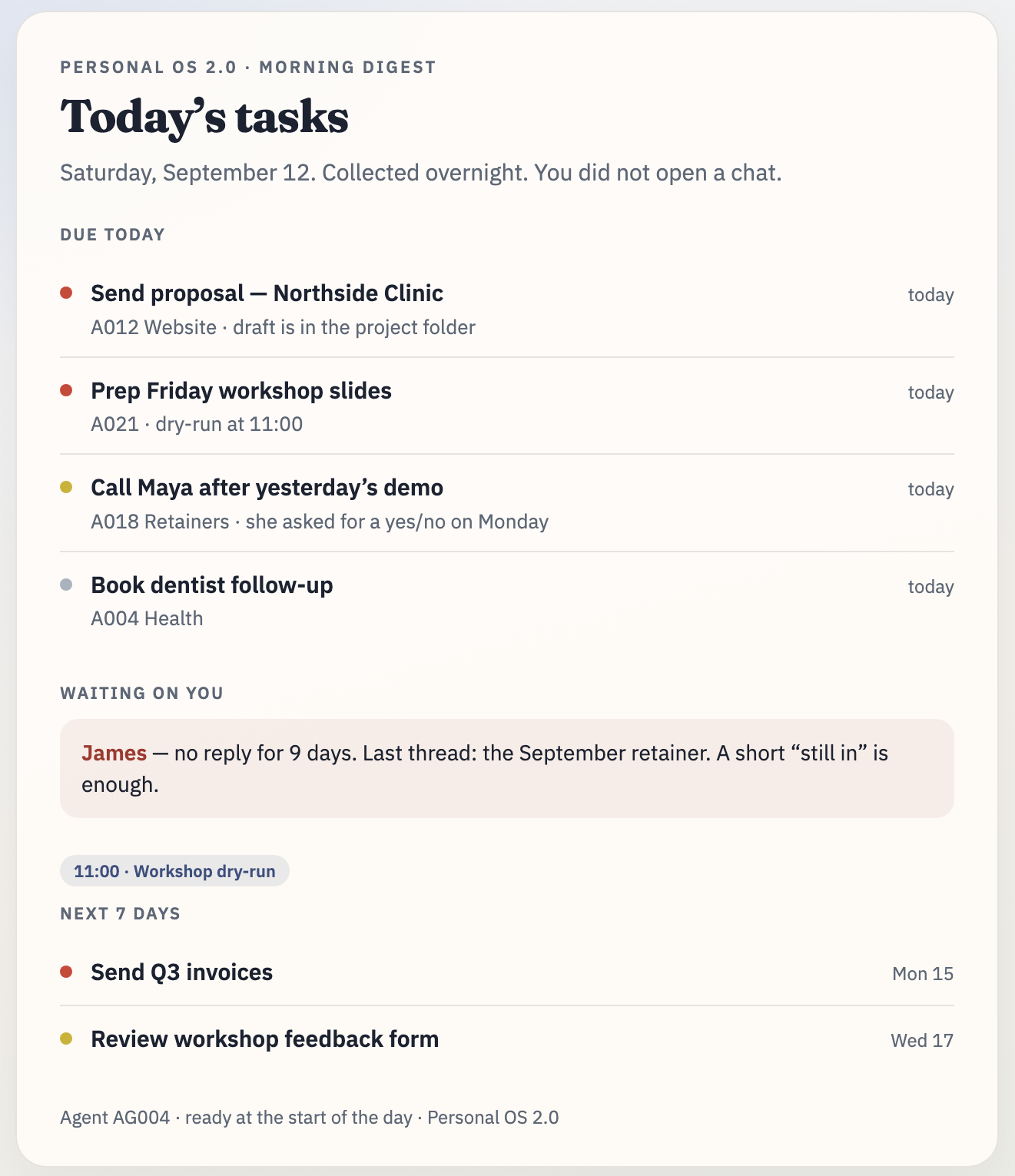Click the today label for Send proposal

point(930,295)
